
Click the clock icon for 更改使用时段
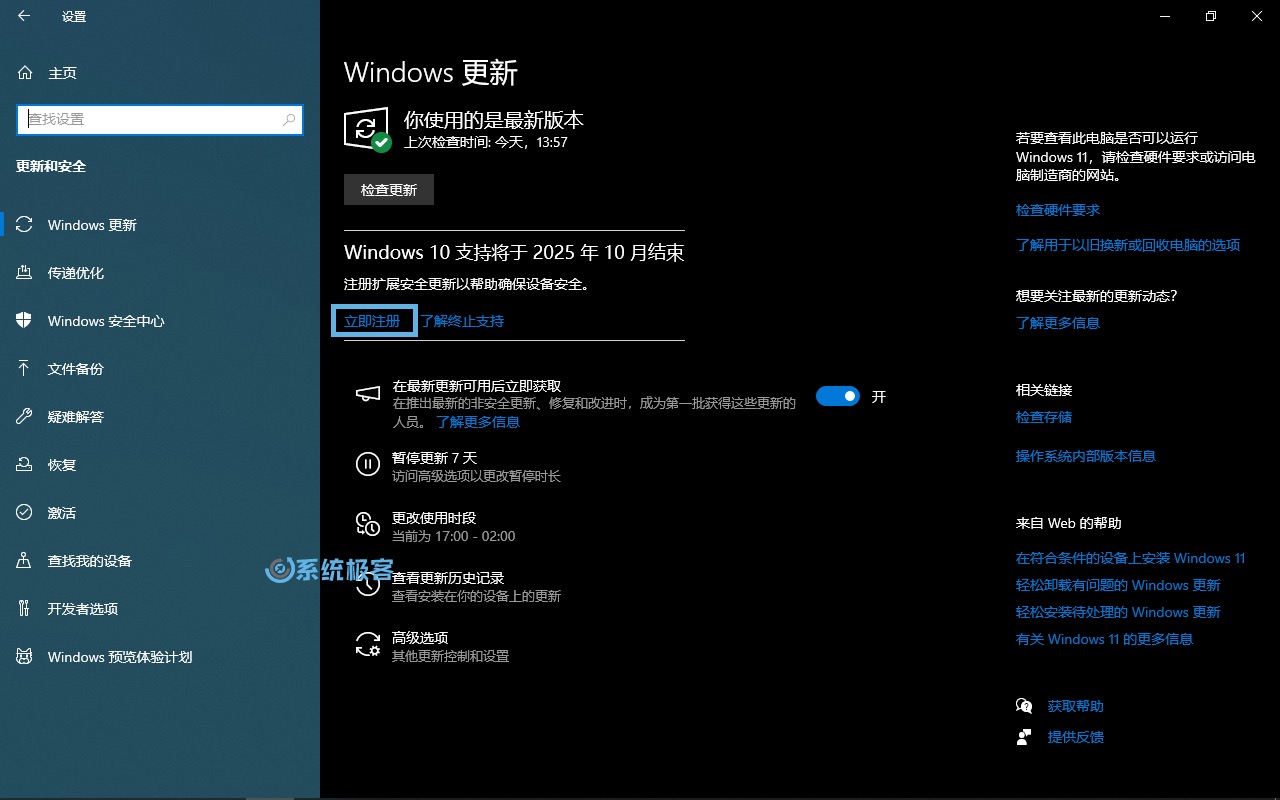click(x=368, y=524)
